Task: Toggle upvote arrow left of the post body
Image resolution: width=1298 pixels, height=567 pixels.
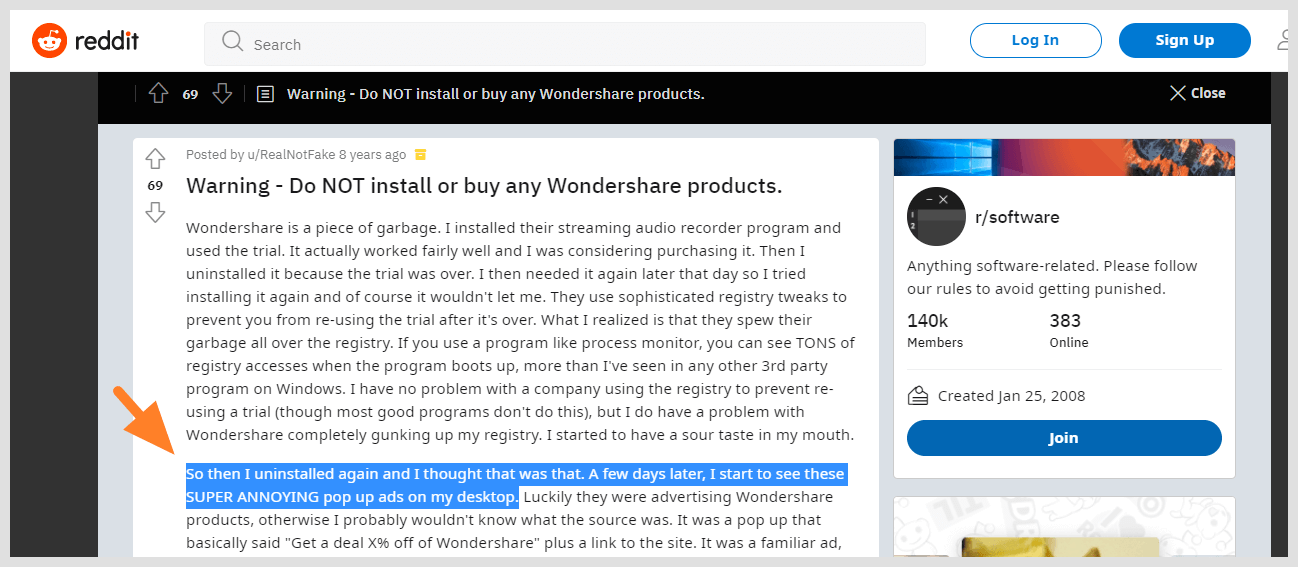Action: [155, 159]
